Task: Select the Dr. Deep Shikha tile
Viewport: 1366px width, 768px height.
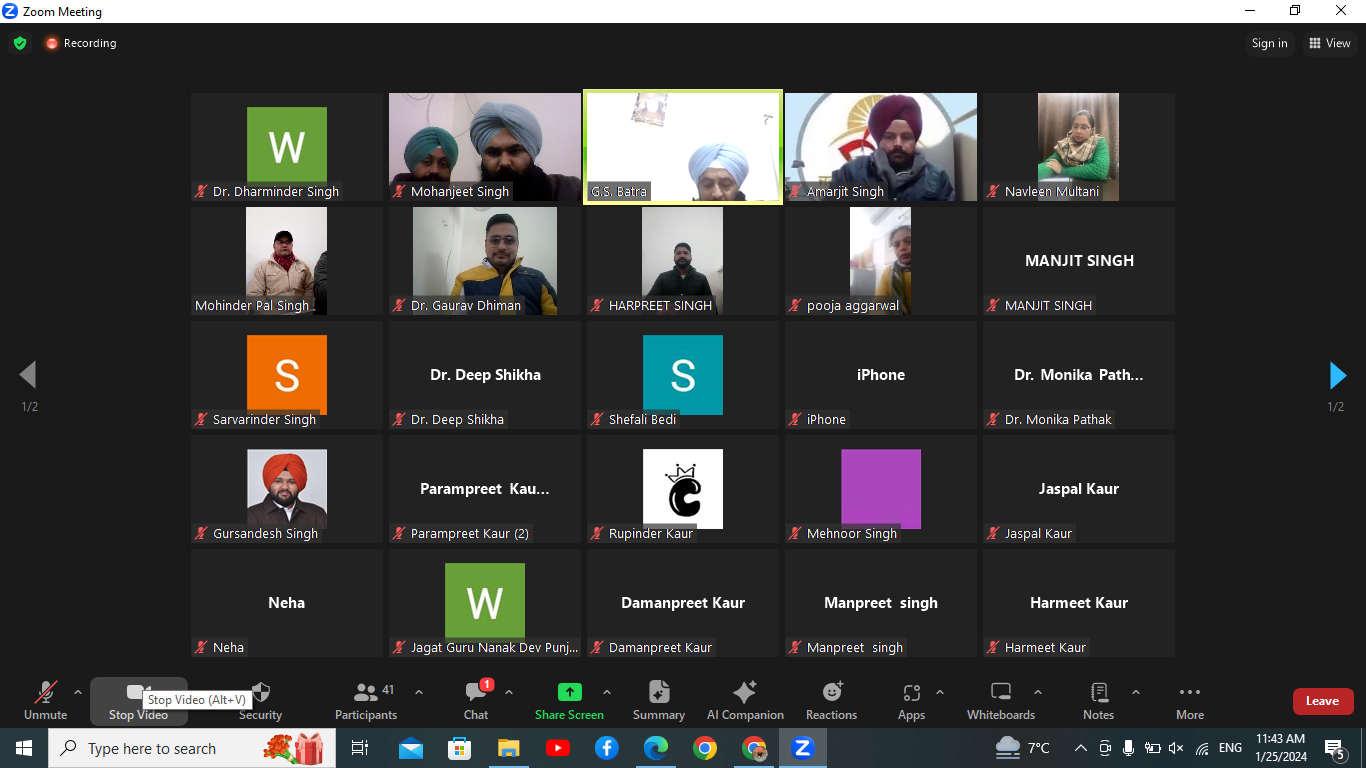Action: [x=485, y=375]
